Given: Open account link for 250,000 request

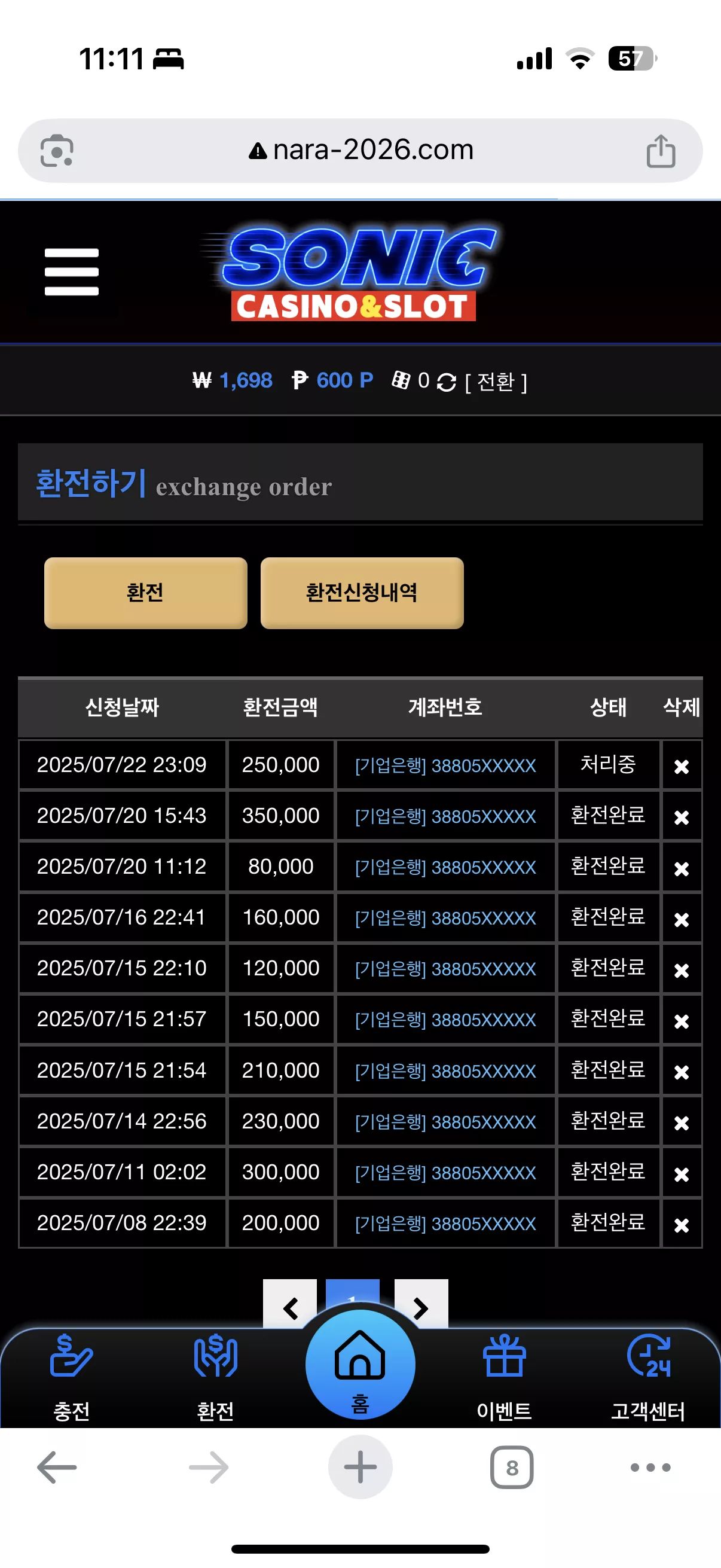Looking at the screenshot, I should point(445,765).
